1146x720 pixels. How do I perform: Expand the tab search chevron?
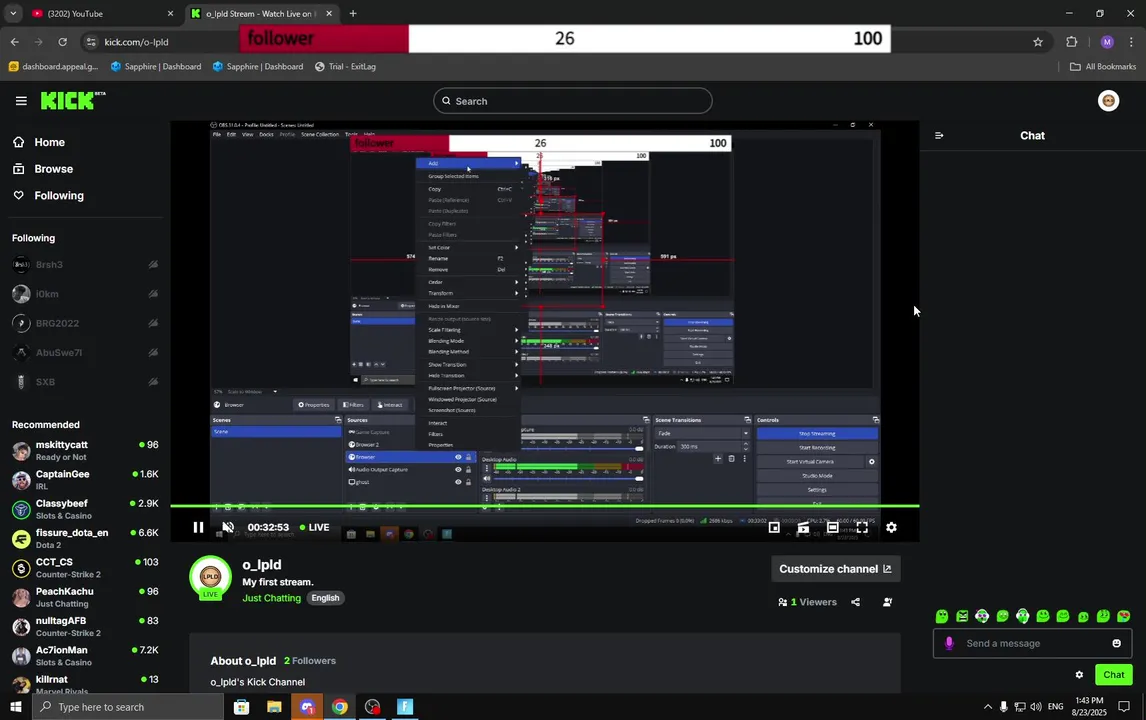(x=12, y=13)
